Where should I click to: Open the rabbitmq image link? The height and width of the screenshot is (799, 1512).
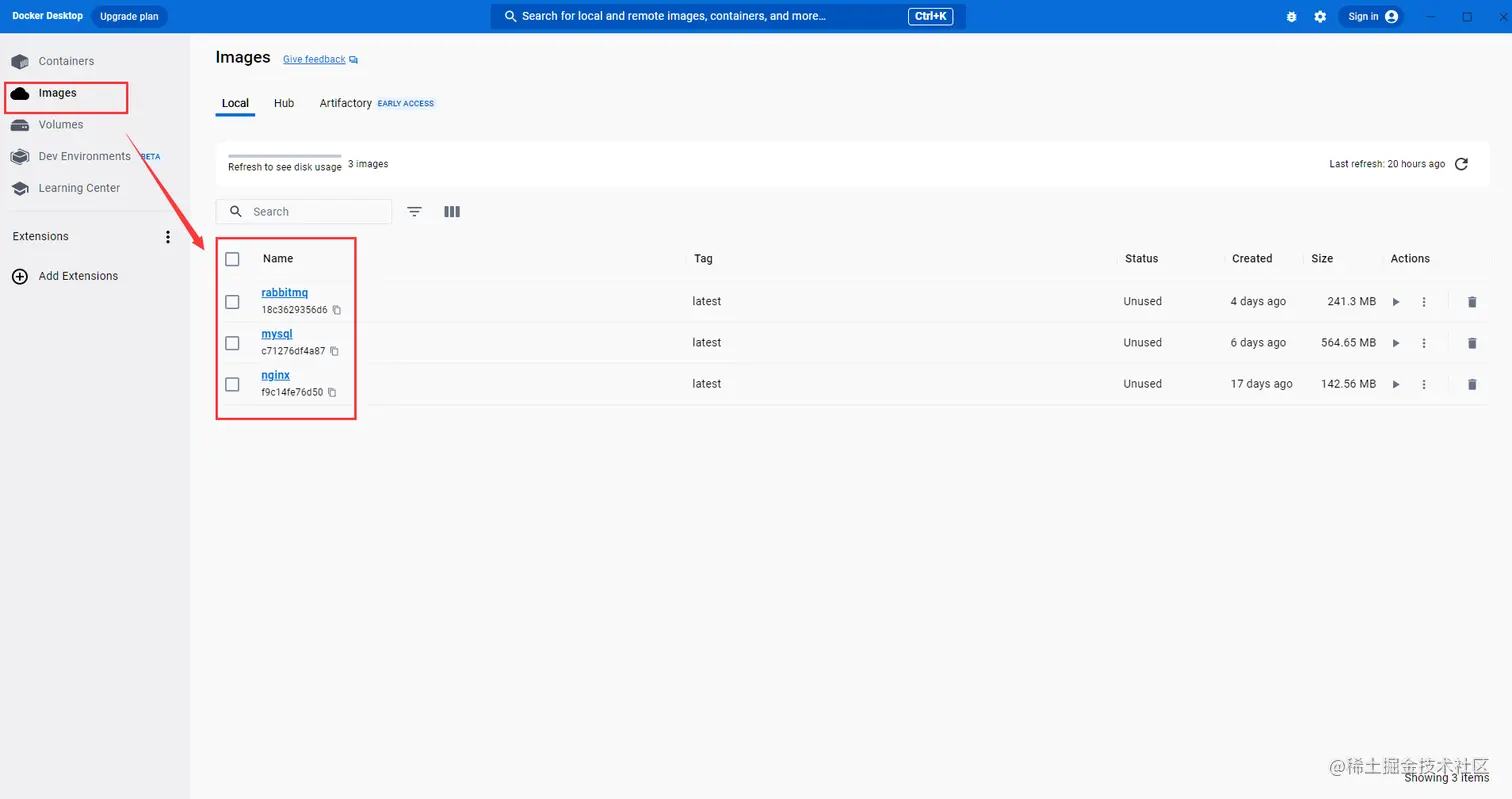[285, 293]
